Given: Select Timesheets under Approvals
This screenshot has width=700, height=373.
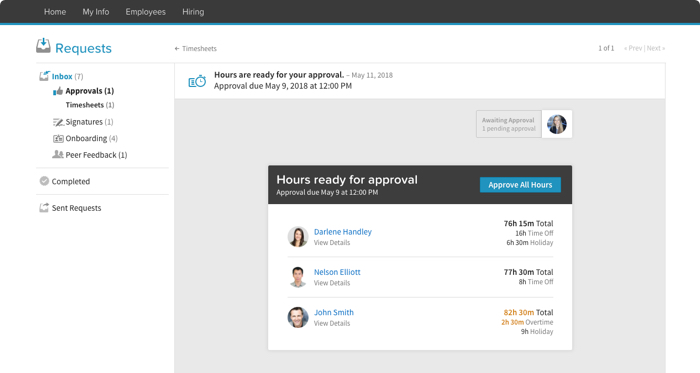Looking at the screenshot, I should point(90,105).
